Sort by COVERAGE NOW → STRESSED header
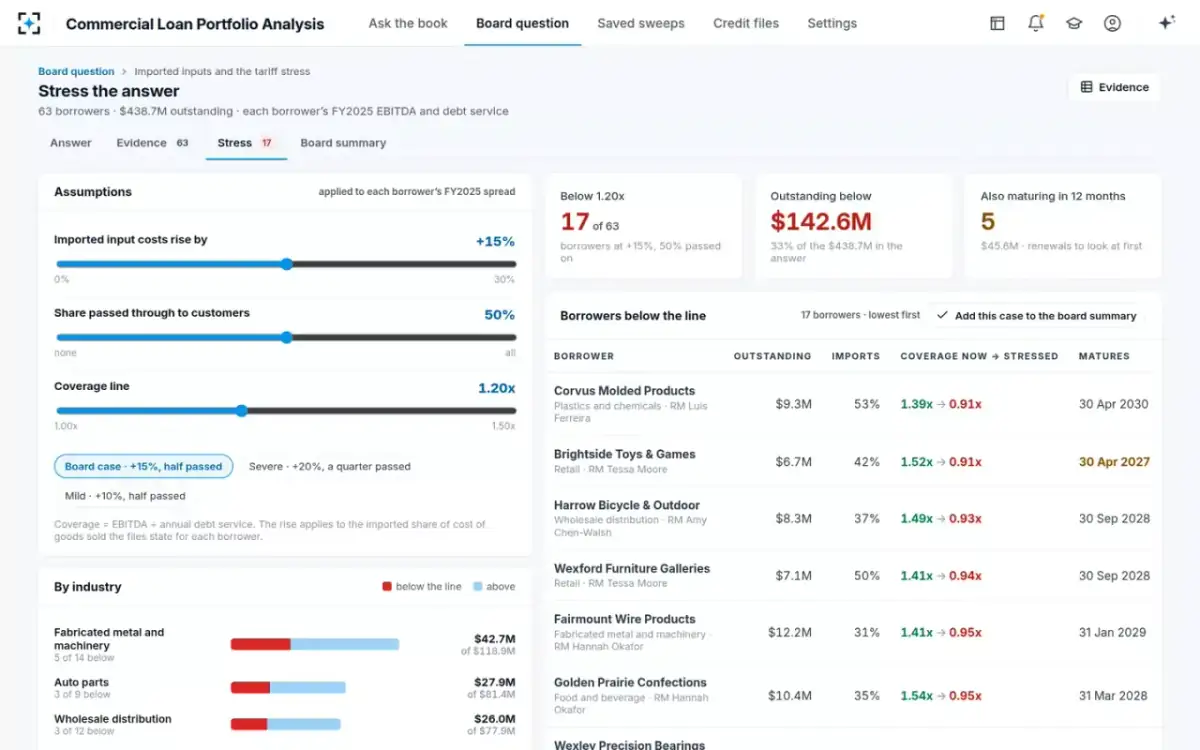Viewport: 1200px width, 750px height. click(x=979, y=356)
